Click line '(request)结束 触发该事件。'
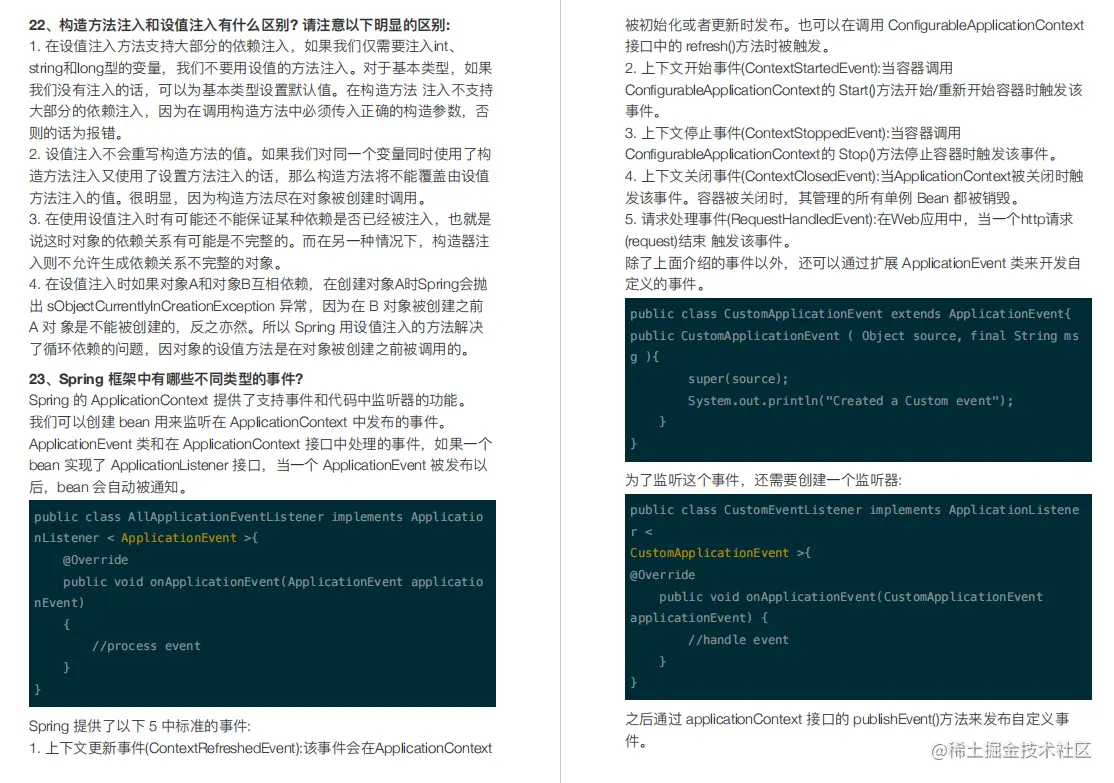This screenshot has height=783, width=1114. [x=708, y=241]
